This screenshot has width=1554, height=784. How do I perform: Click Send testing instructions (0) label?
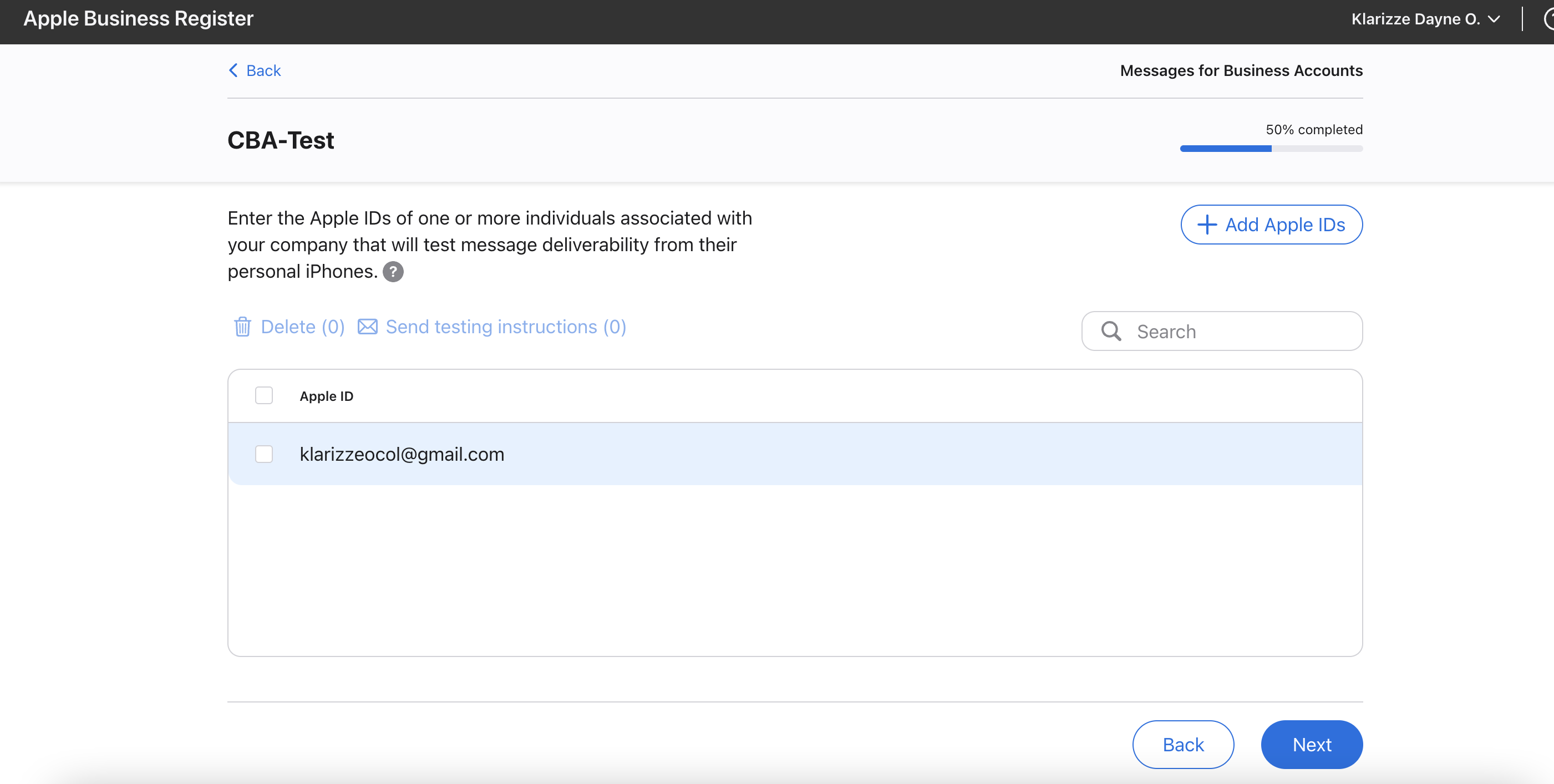506,326
